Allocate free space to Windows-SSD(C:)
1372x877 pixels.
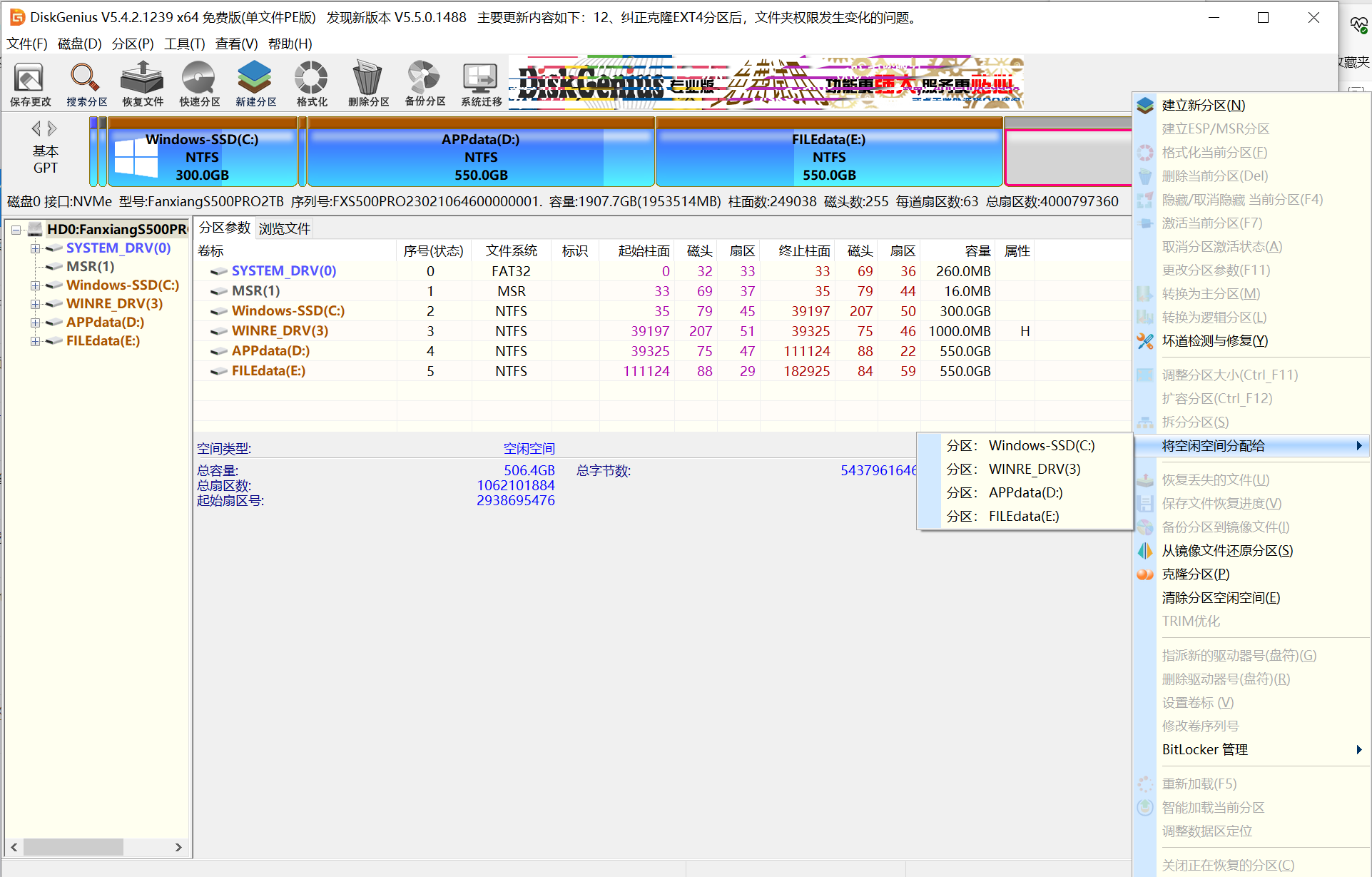1025,446
